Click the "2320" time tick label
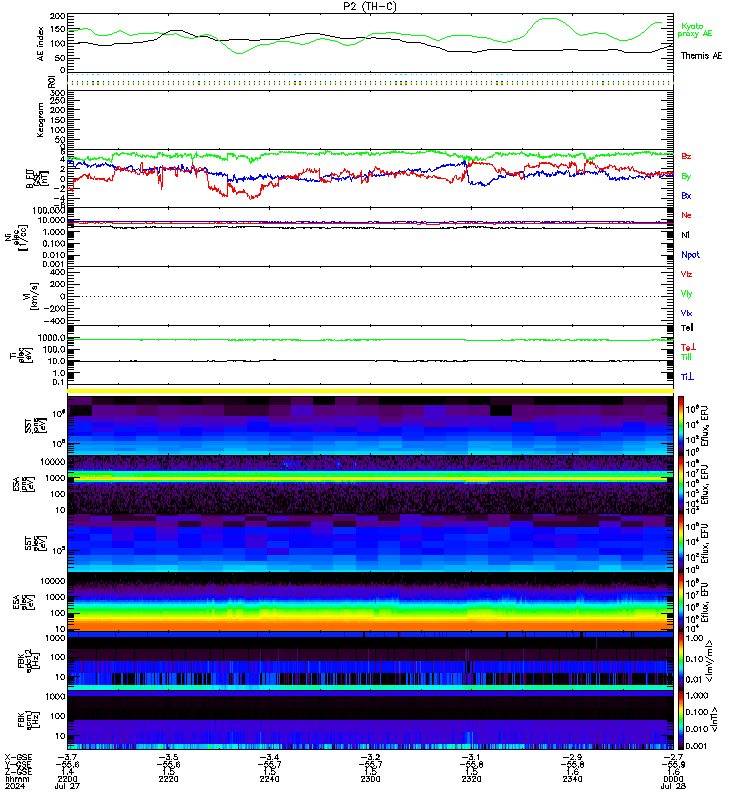The width and height of the screenshot is (750, 800). (x=471, y=779)
